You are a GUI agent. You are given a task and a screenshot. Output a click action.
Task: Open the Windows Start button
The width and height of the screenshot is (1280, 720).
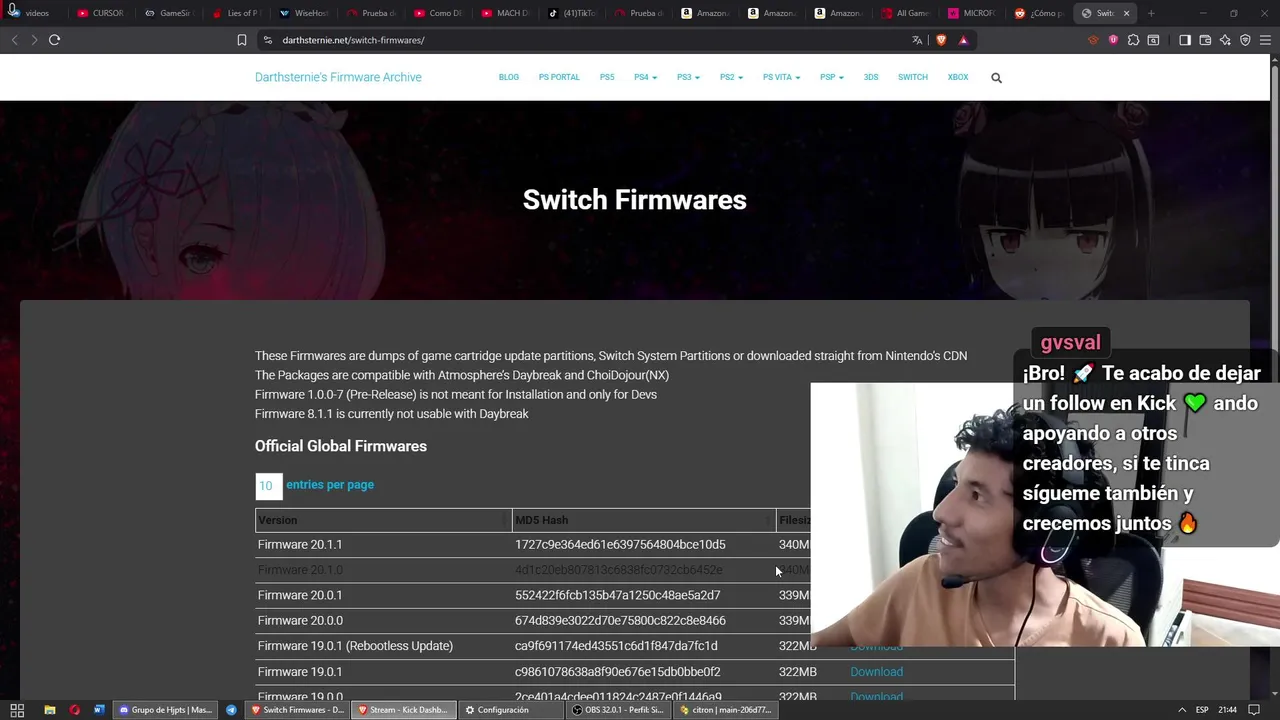(x=17, y=710)
